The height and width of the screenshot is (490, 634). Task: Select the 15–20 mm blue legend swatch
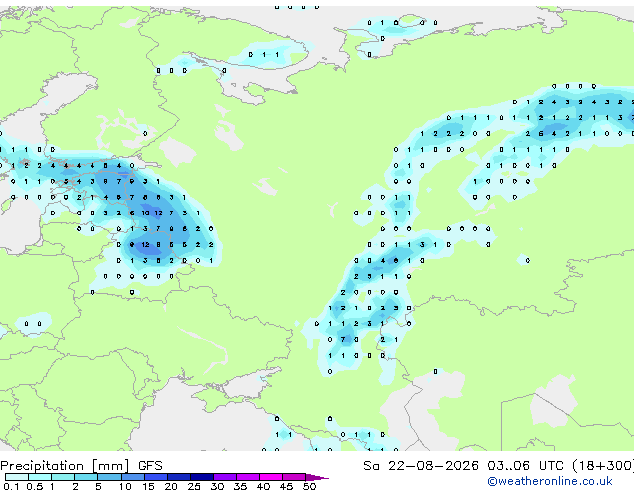click(155, 477)
